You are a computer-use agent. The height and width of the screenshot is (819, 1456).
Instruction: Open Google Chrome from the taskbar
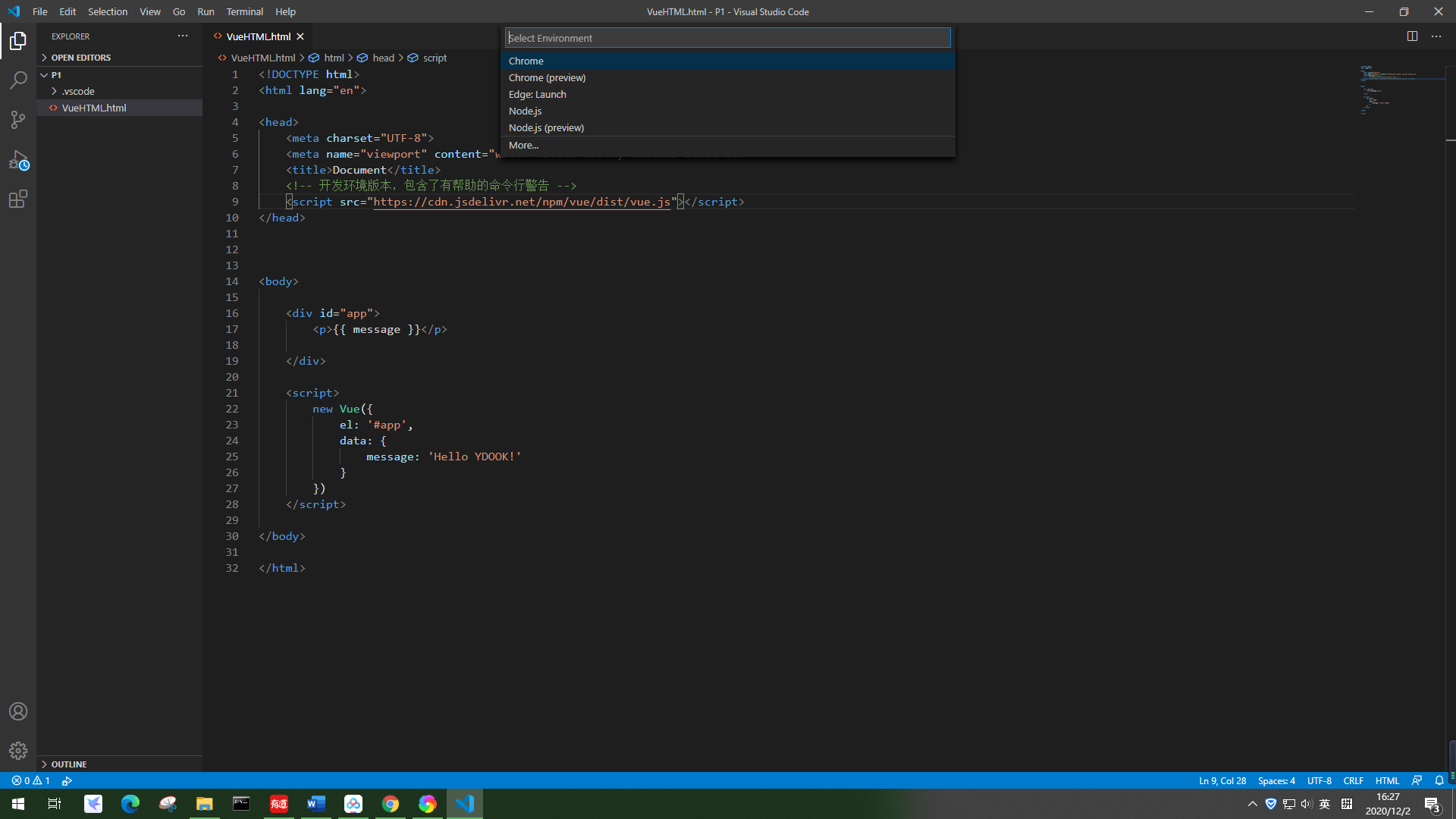click(391, 804)
